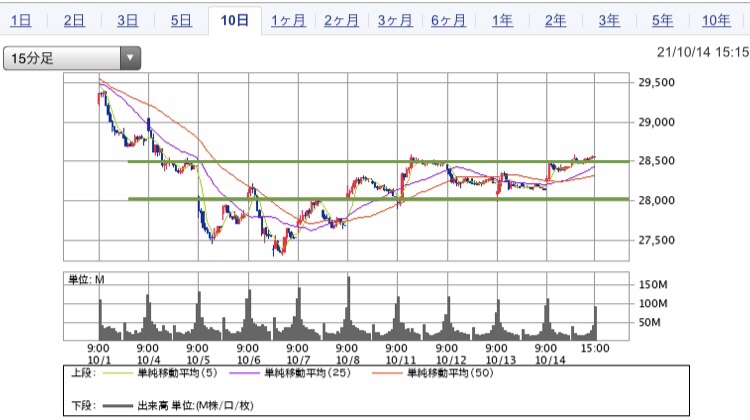
Task: Click the 単純移動平均(25) legend entry
Action: click(308, 373)
